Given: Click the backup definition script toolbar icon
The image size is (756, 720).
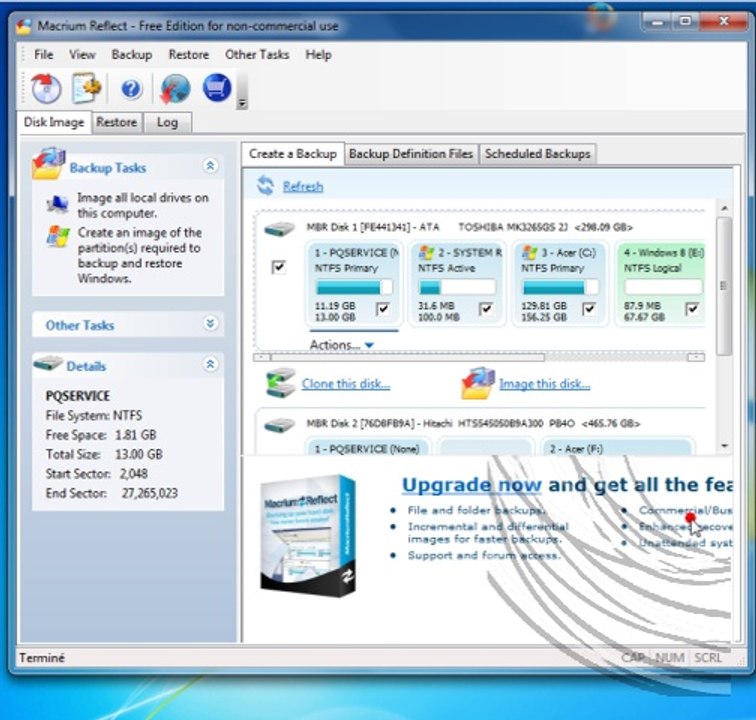Looking at the screenshot, I should (86, 88).
